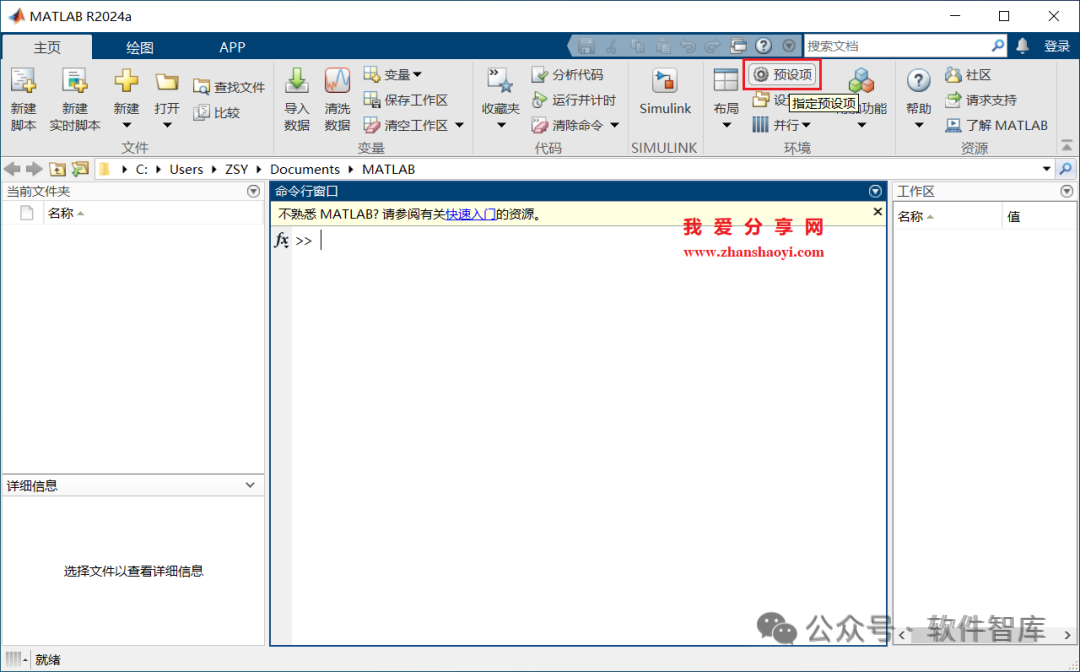Switch to the 绘图 tab
This screenshot has height=672, width=1080.
(140, 47)
